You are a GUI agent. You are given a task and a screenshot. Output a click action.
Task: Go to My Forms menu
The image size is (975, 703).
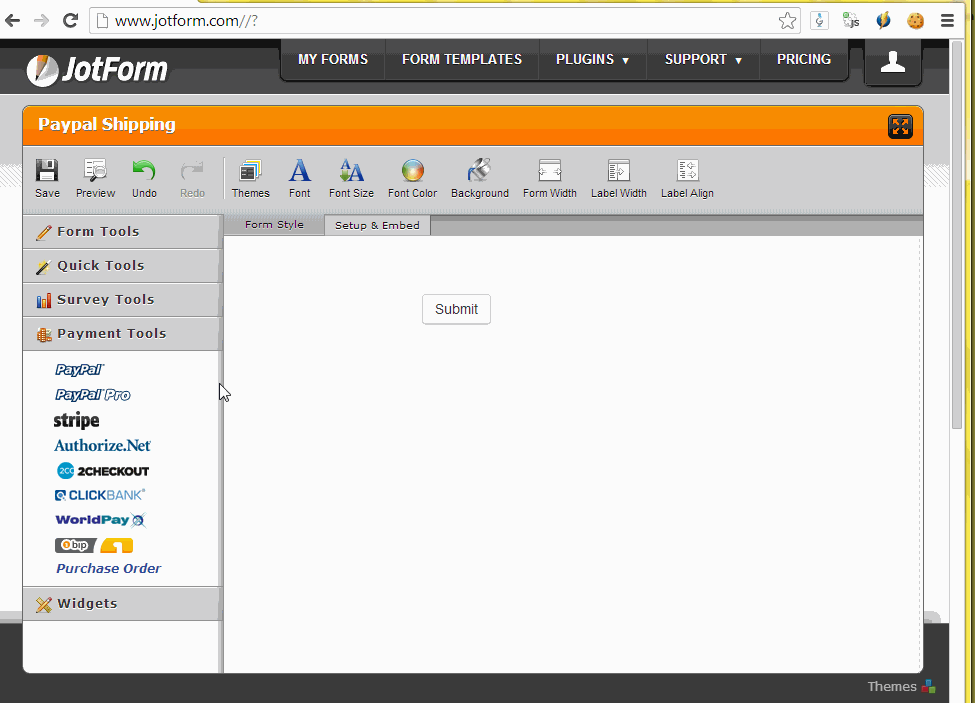[333, 60]
